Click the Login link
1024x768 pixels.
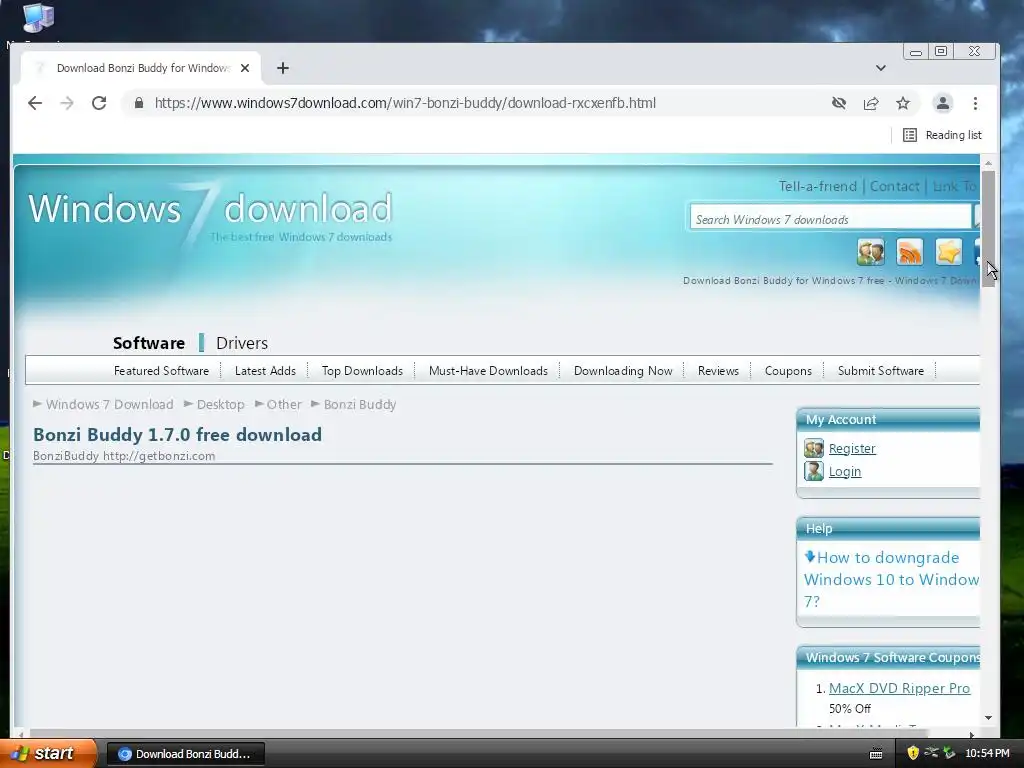point(845,472)
